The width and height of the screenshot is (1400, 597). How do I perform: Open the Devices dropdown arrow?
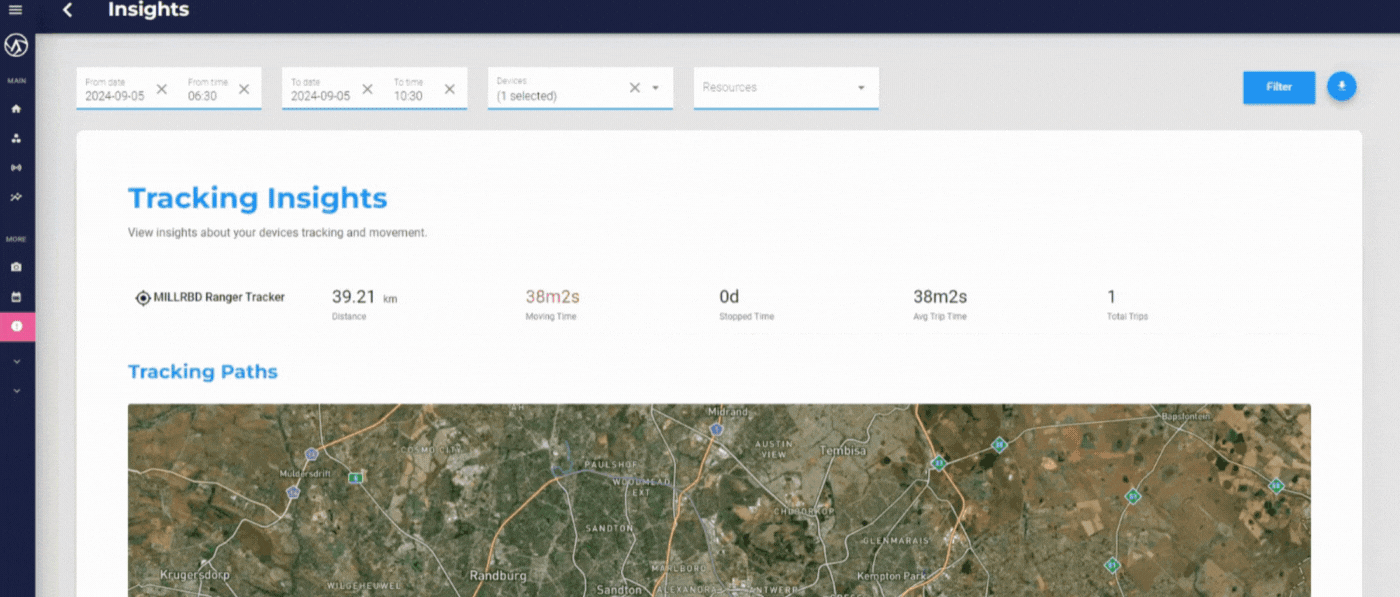tap(656, 88)
